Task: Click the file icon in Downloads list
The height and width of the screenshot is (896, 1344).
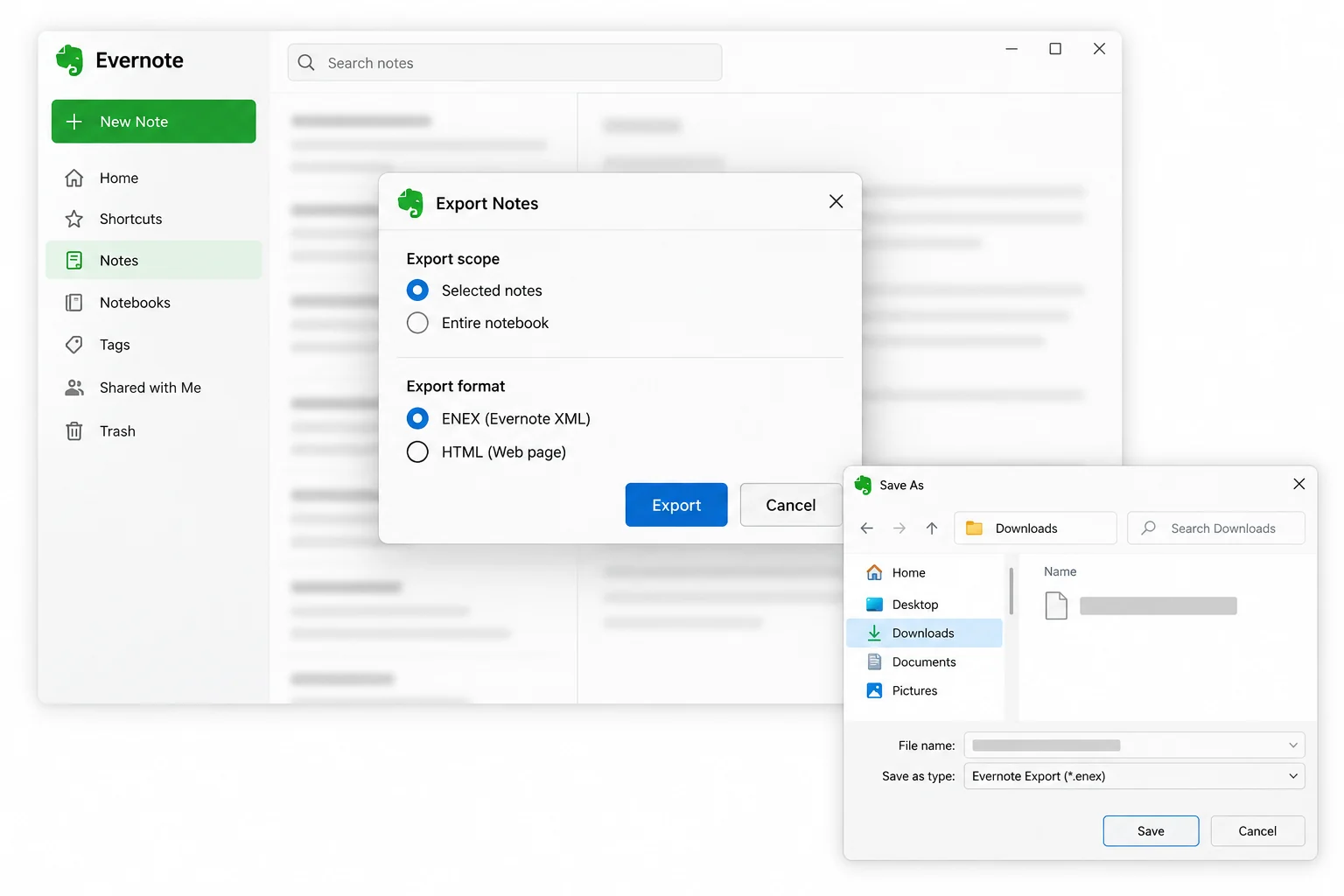Action: [x=1056, y=605]
